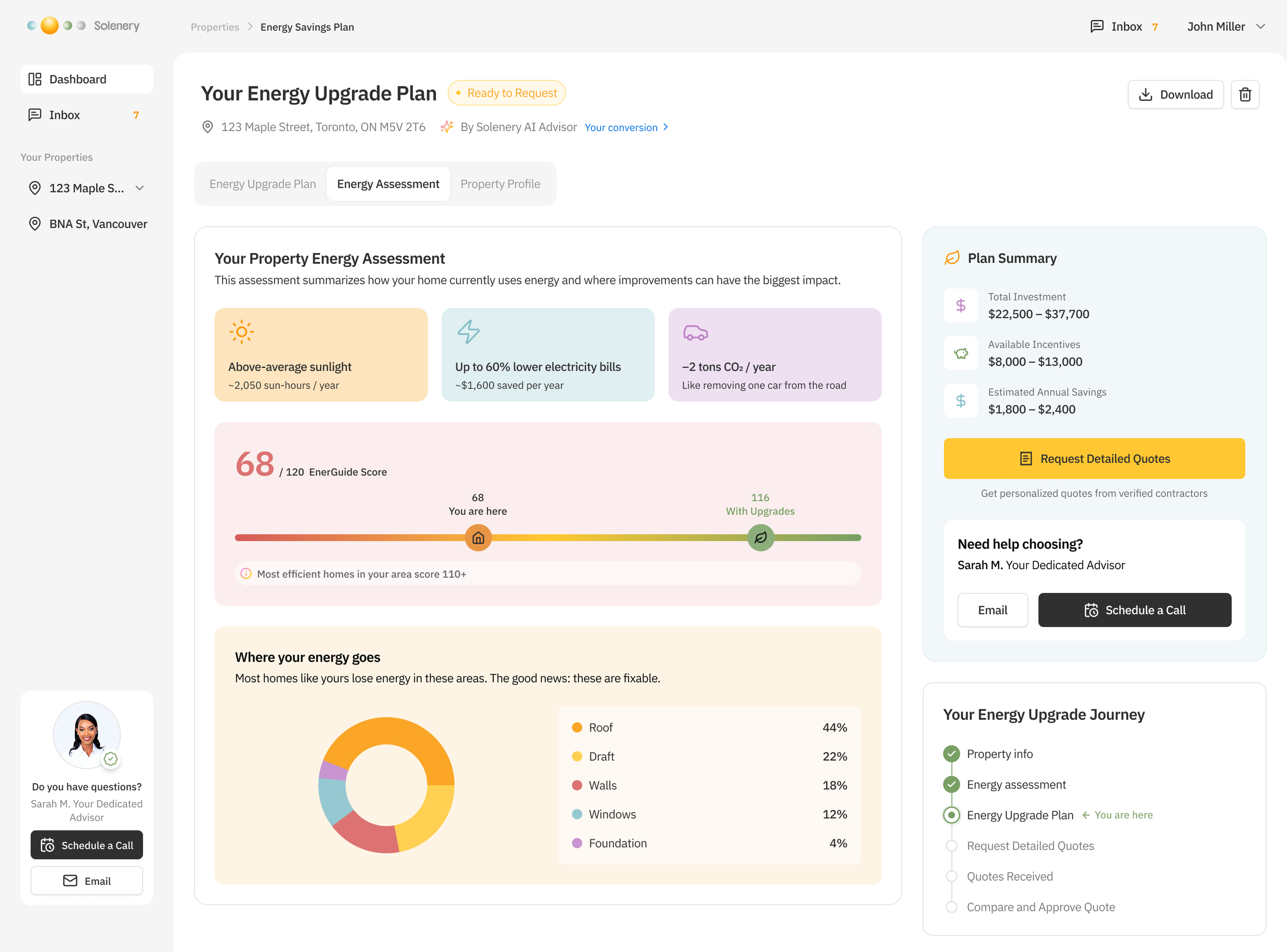Click the lightning bolt electricity icon
Image resolution: width=1287 pixels, height=952 pixels.
(468, 332)
